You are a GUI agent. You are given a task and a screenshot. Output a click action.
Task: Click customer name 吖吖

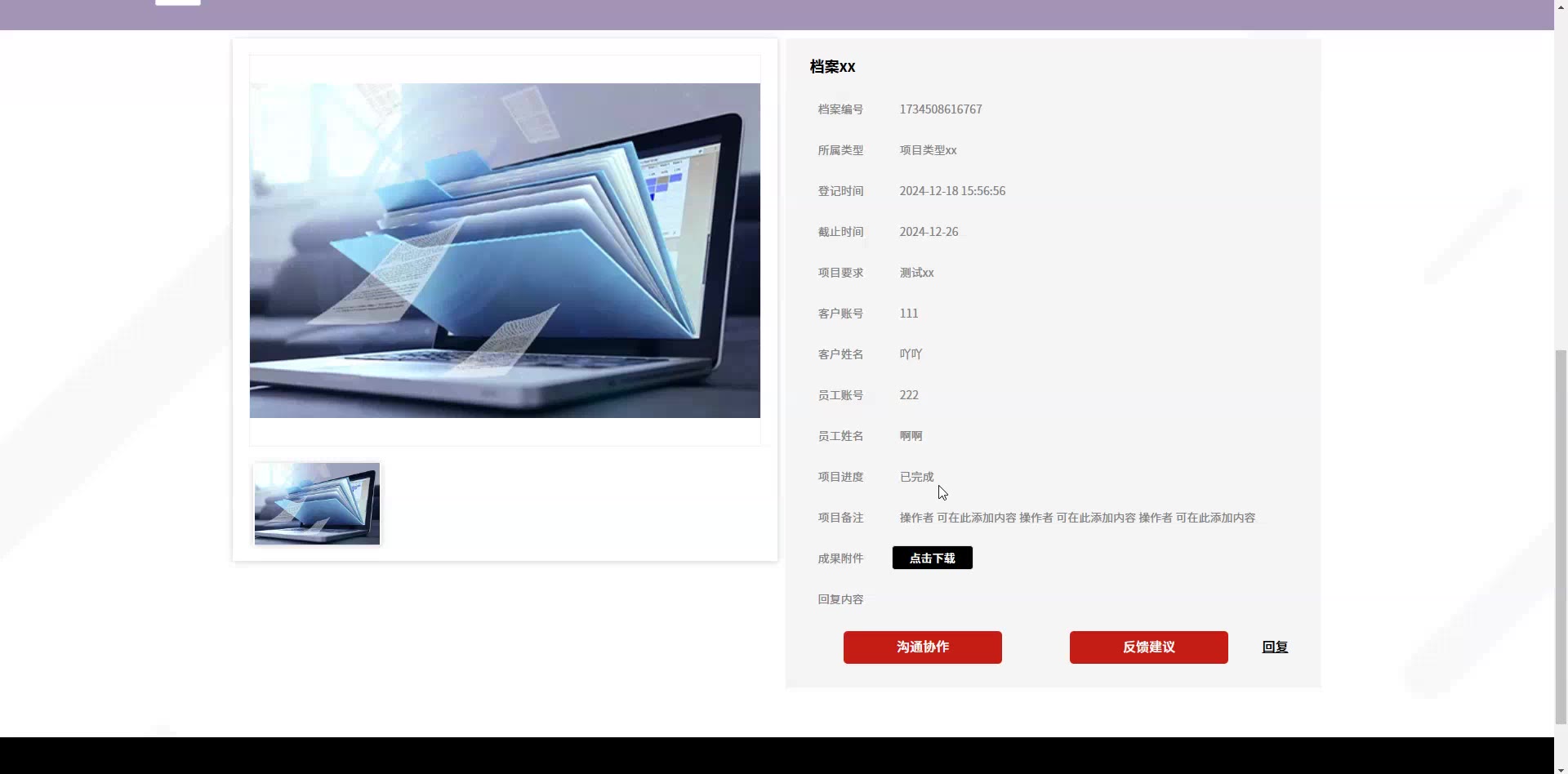tap(911, 354)
